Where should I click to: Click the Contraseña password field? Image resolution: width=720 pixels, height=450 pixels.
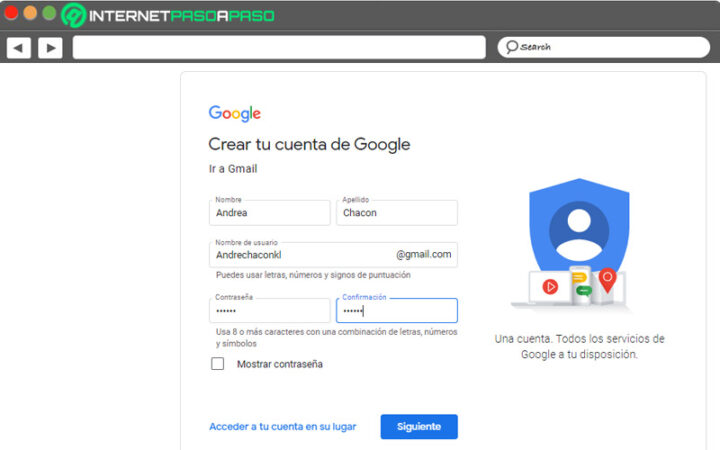[x=270, y=310]
